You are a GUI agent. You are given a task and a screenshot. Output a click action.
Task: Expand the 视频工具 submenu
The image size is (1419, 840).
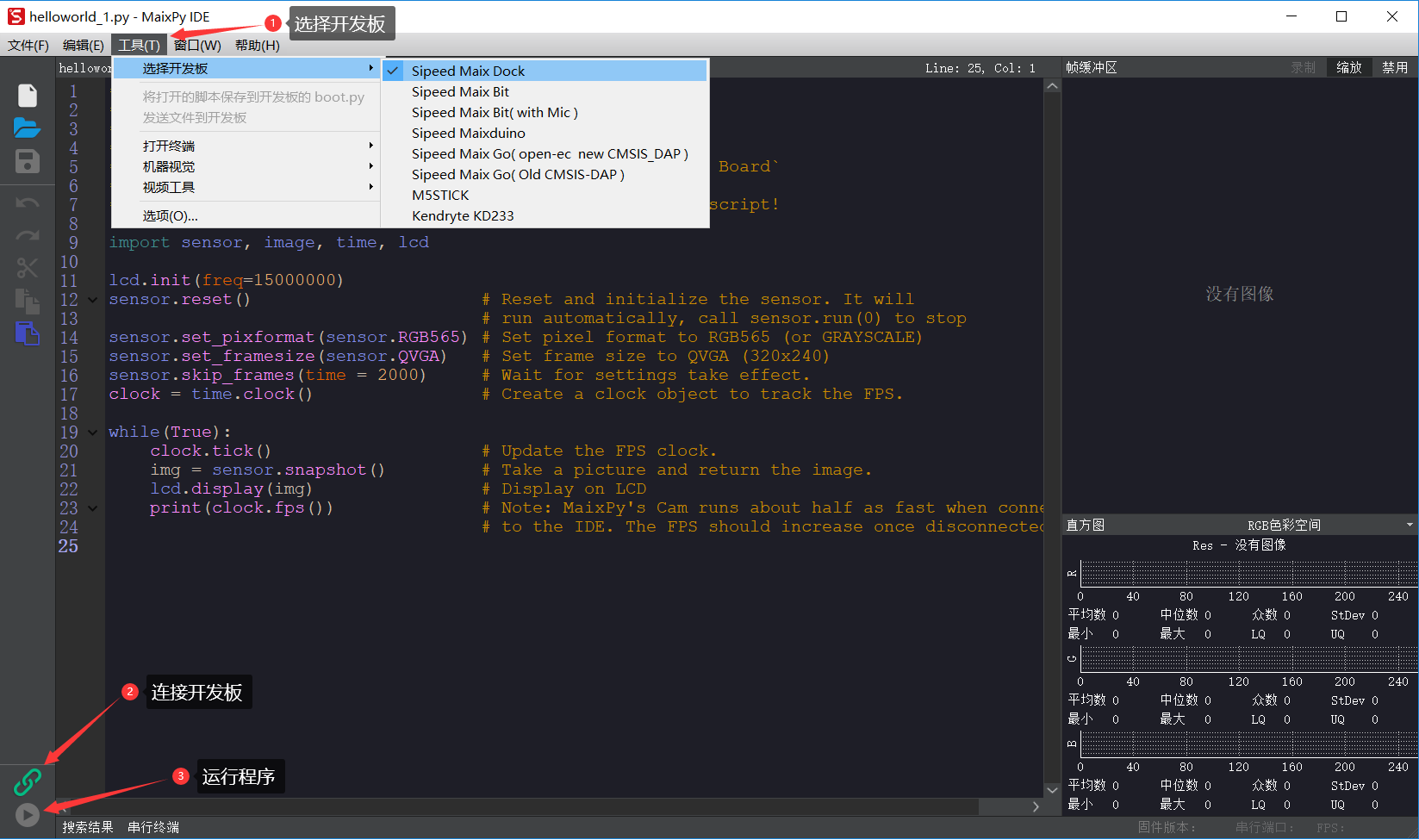[x=246, y=187]
